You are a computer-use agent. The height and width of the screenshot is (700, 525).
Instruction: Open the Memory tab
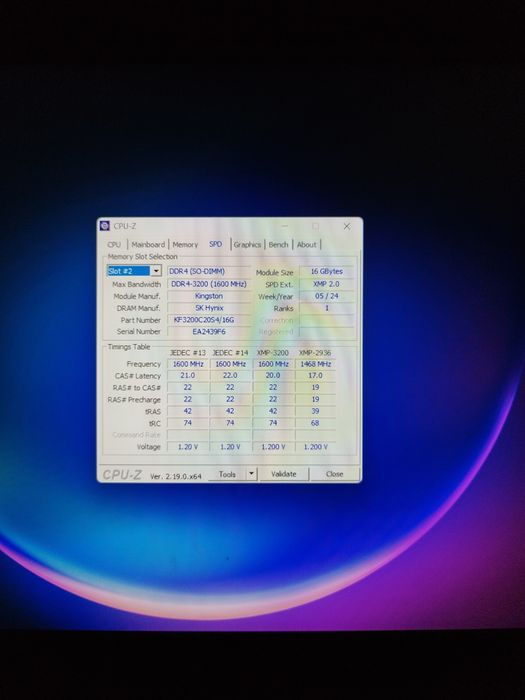coord(185,245)
